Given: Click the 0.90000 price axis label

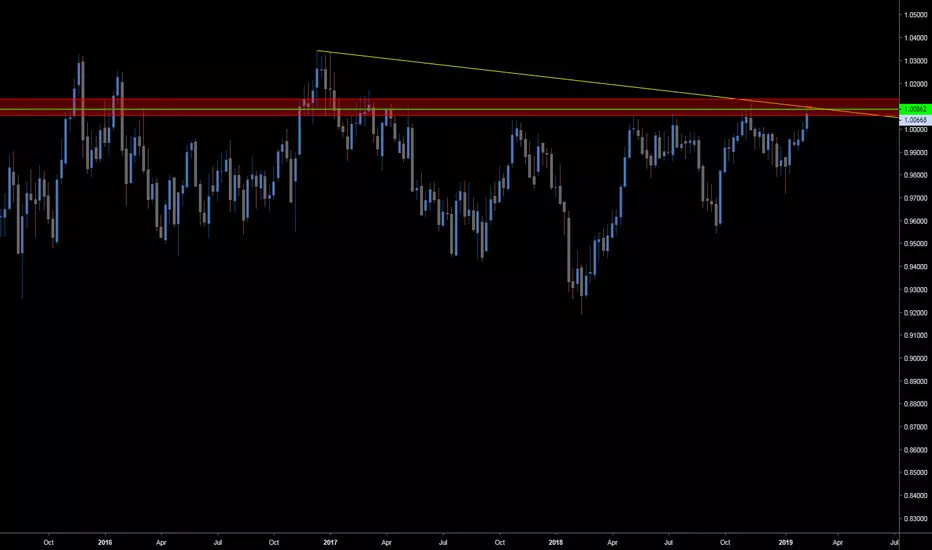Looking at the screenshot, I should pyautogui.click(x=916, y=359).
